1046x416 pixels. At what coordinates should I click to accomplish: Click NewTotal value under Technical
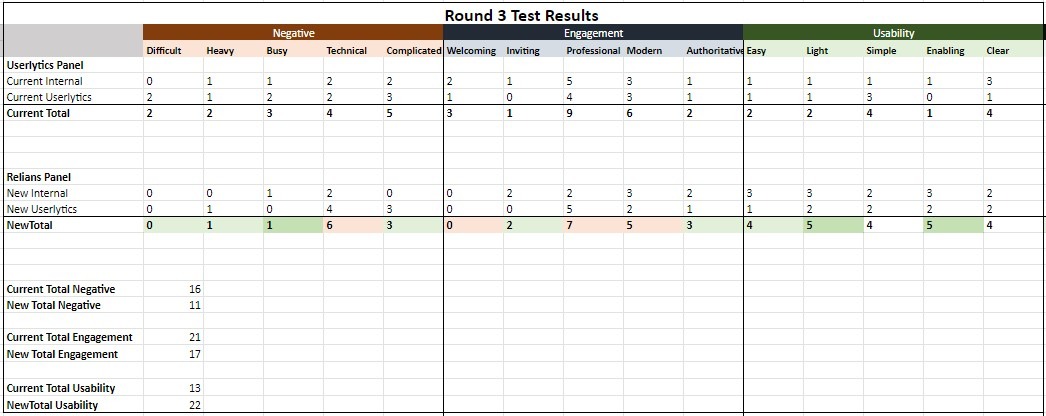(x=329, y=226)
